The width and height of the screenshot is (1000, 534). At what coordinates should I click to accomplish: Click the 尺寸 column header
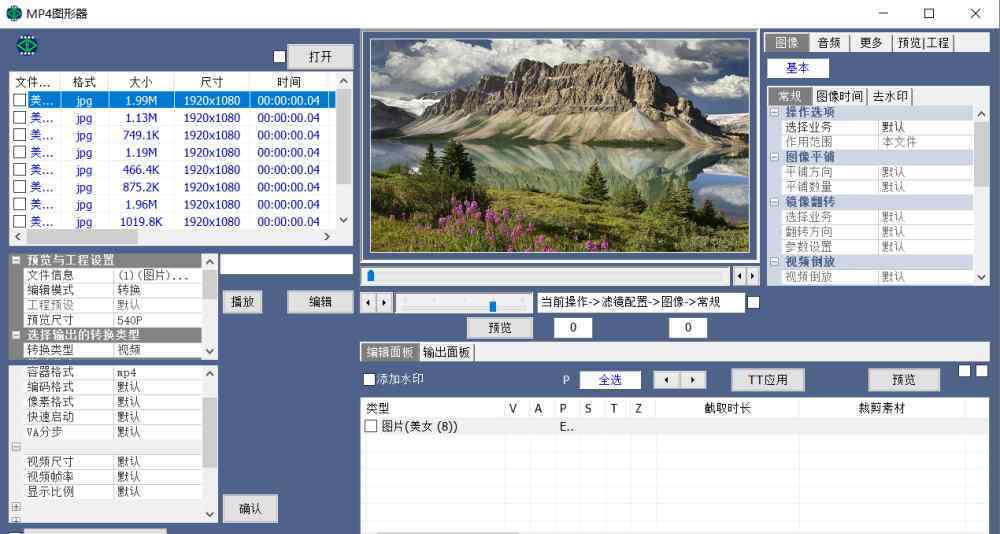pyautogui.click(x=212, y=82)
